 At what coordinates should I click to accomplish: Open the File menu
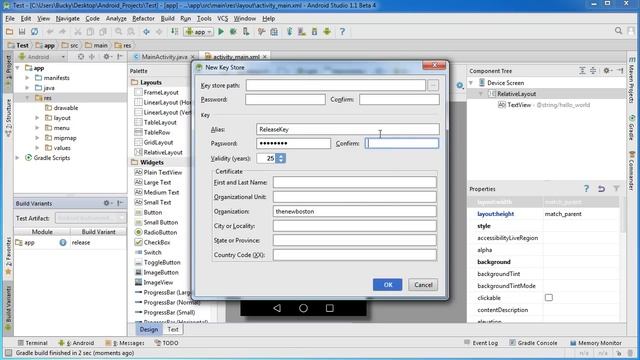10,18
